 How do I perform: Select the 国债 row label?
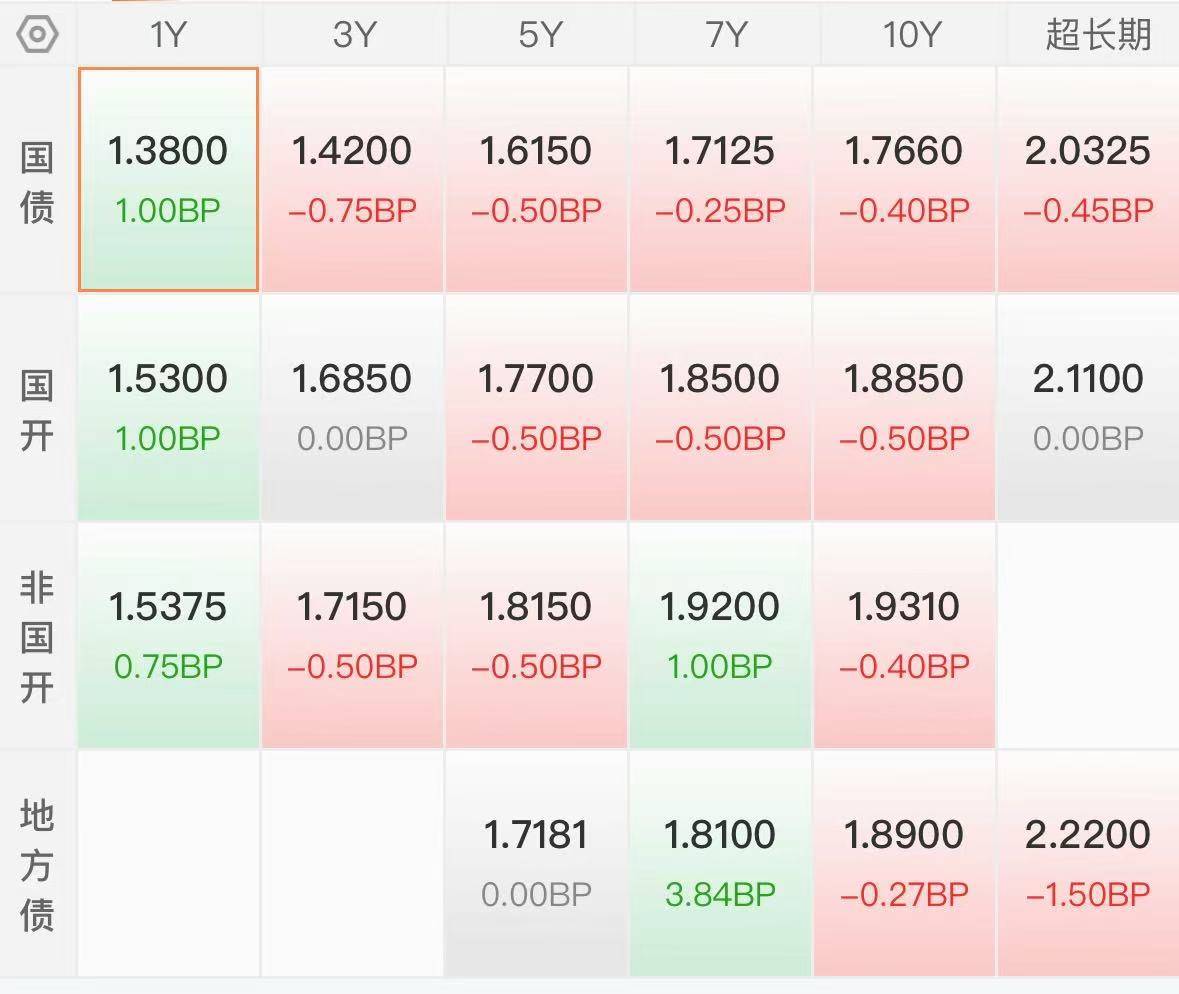[x=37, y=182]
